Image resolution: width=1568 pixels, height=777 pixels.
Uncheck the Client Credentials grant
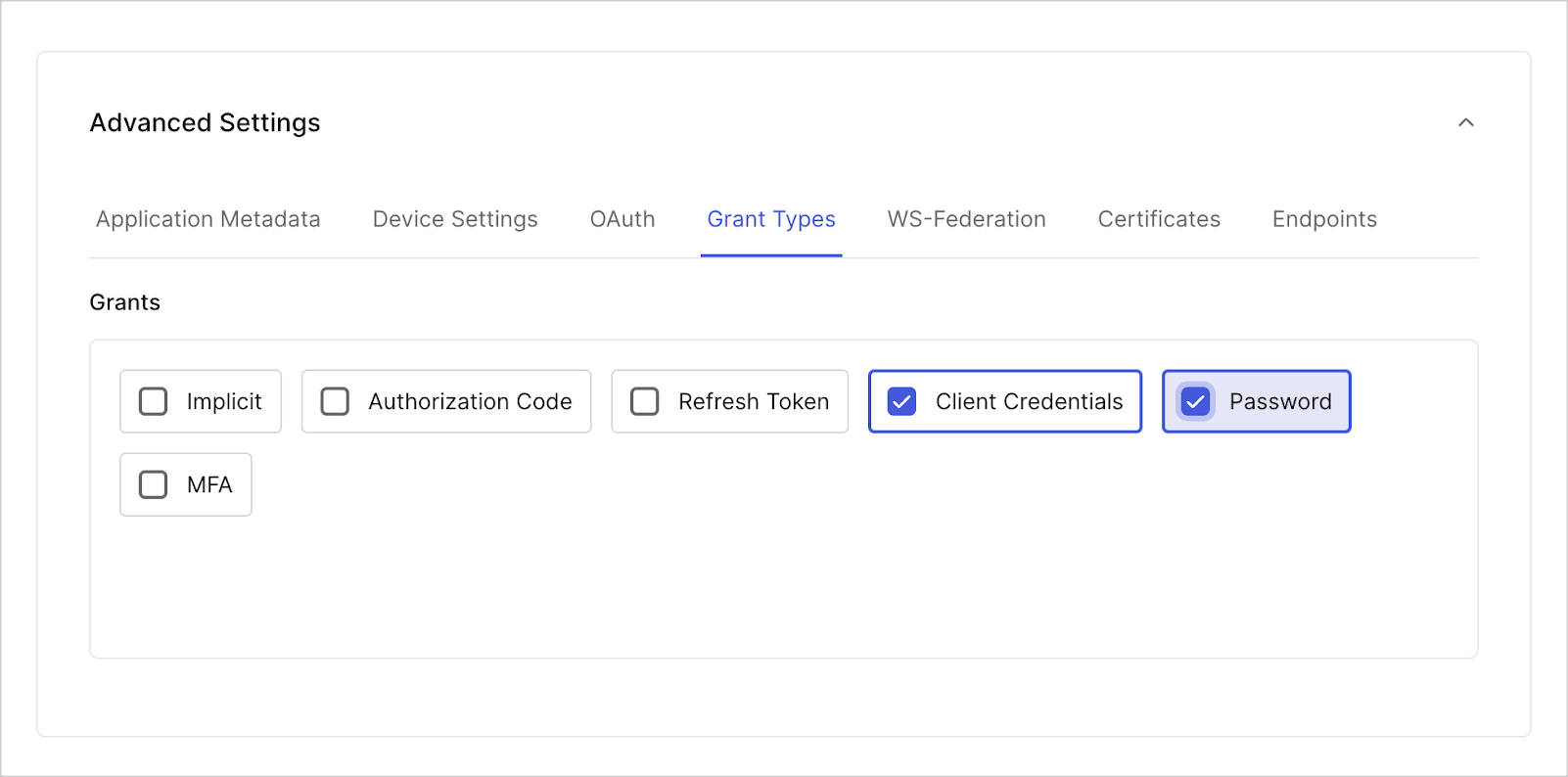click(901, 401)
